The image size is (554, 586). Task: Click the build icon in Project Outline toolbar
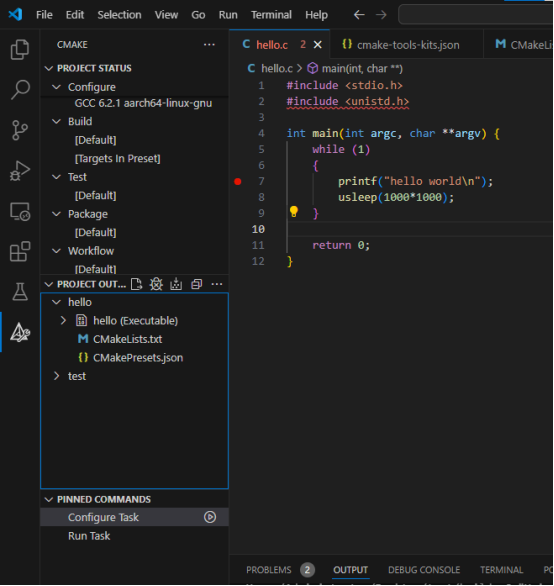[176, 284]
